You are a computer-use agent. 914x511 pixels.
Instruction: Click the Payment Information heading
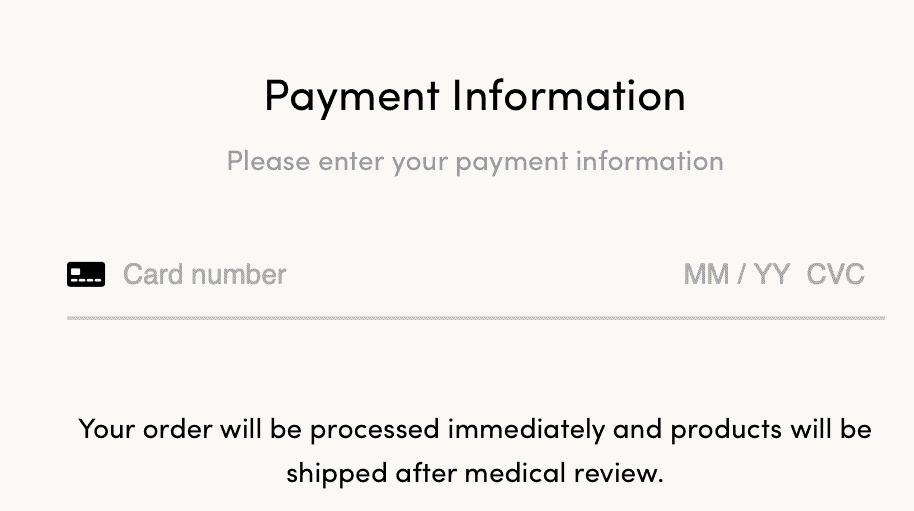(x=475, y=96)
